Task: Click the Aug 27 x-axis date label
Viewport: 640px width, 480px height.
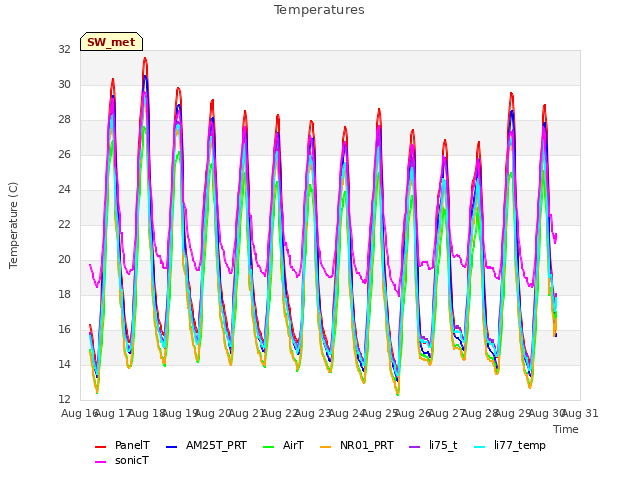Action: pyautogui.click(x=447, y=413)
